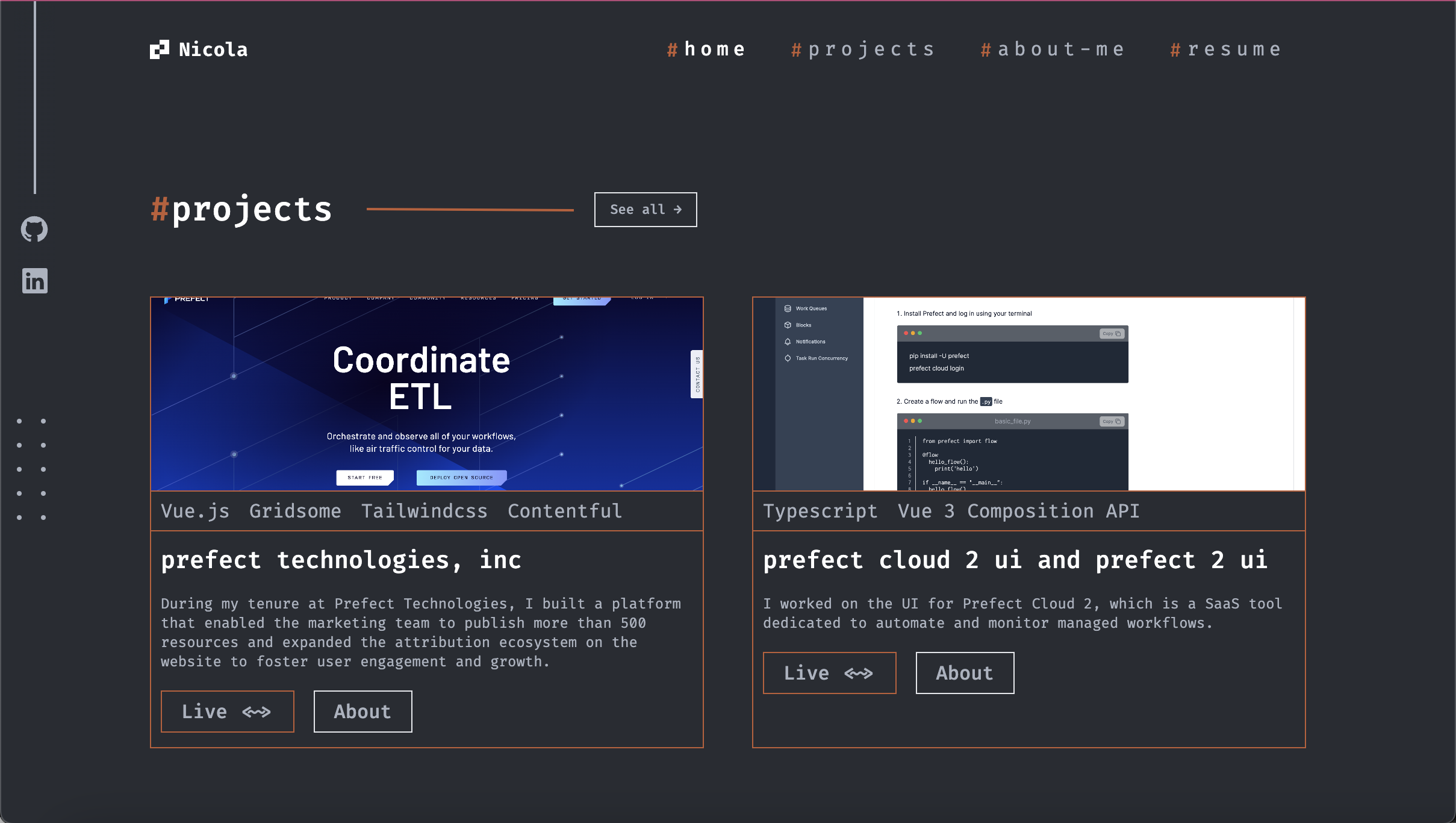Open the Prefect Cloud 2 UI screenshot thumbnail

tap(1029, 394)
